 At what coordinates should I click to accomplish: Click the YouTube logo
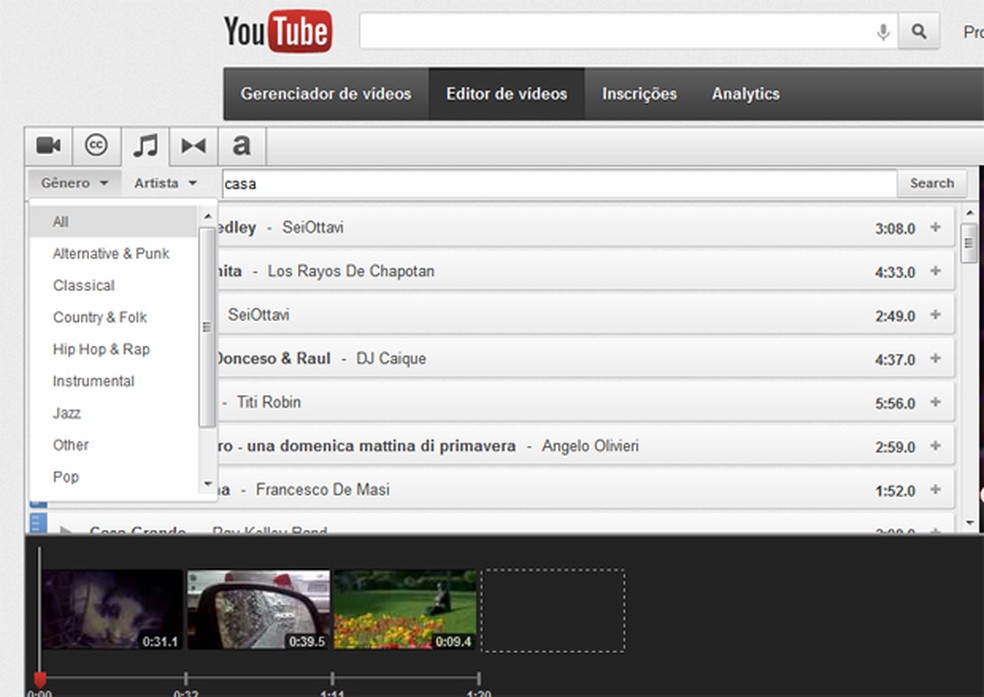(x=277, y=31)
